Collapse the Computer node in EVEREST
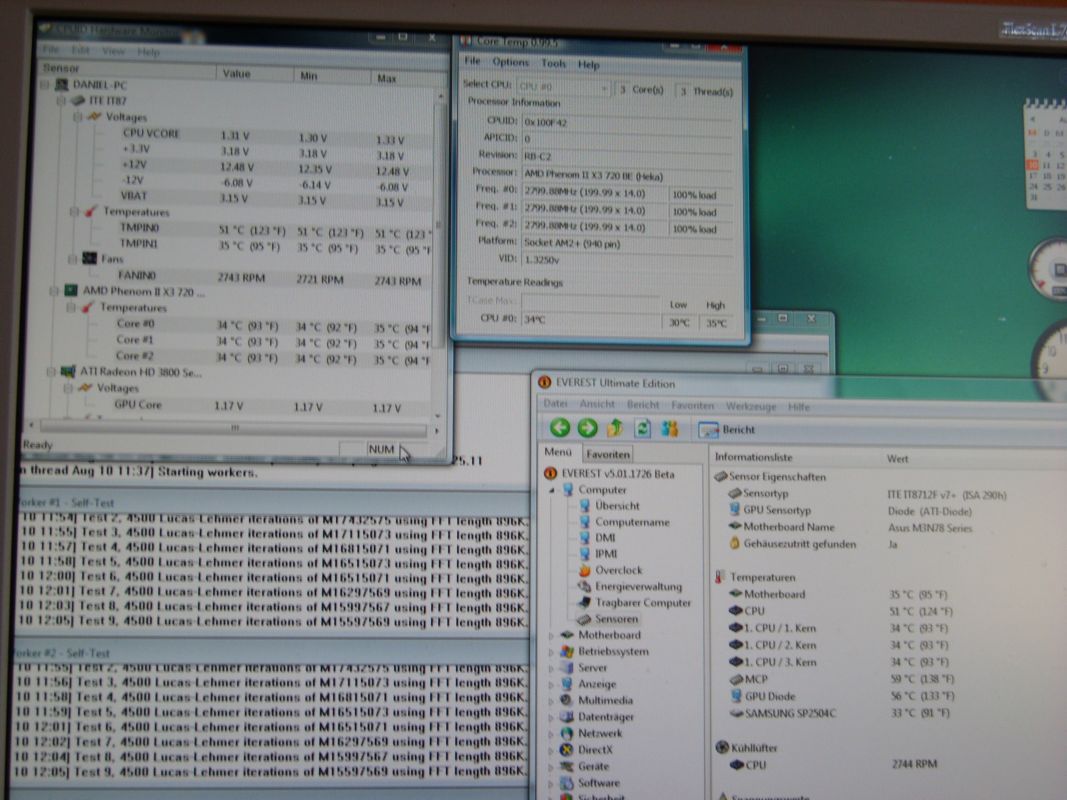The image size is (1067, 800). point(551,489)
